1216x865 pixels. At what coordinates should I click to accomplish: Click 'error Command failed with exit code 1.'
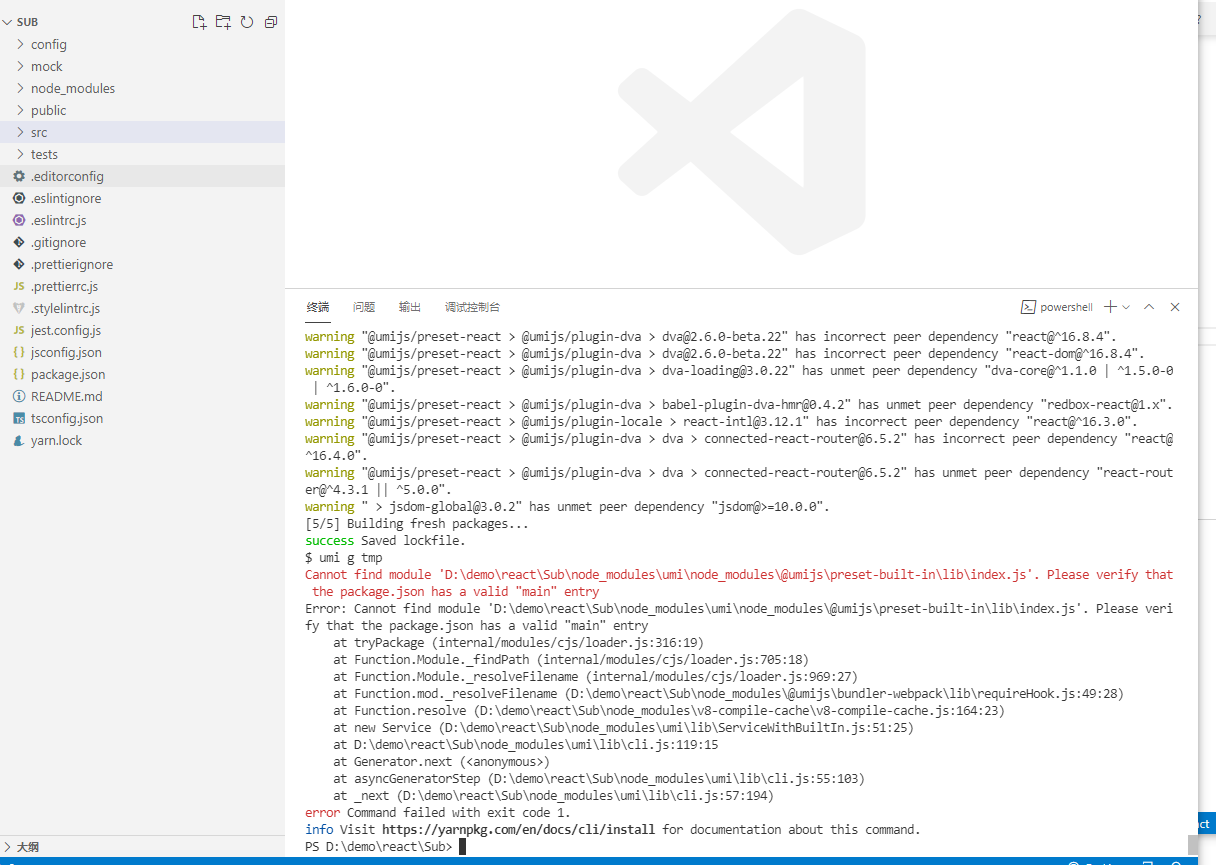(x=438, y=813)
